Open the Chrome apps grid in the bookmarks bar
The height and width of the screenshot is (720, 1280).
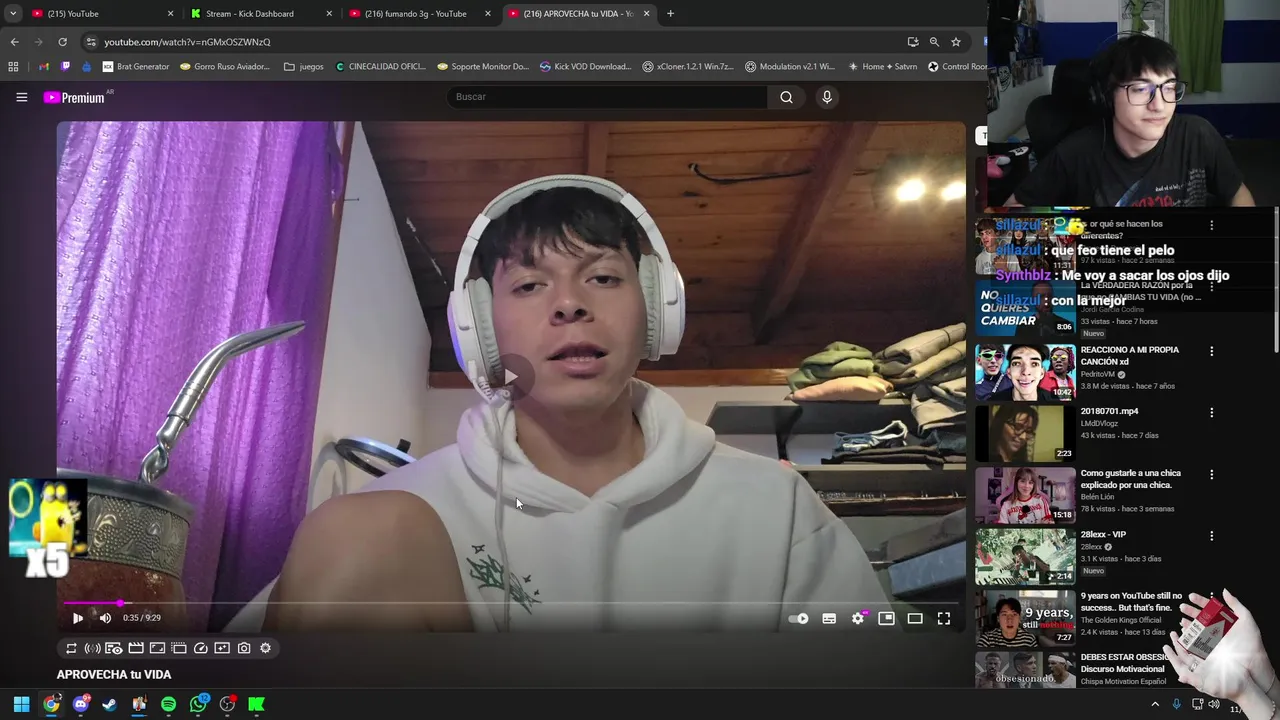13,67
